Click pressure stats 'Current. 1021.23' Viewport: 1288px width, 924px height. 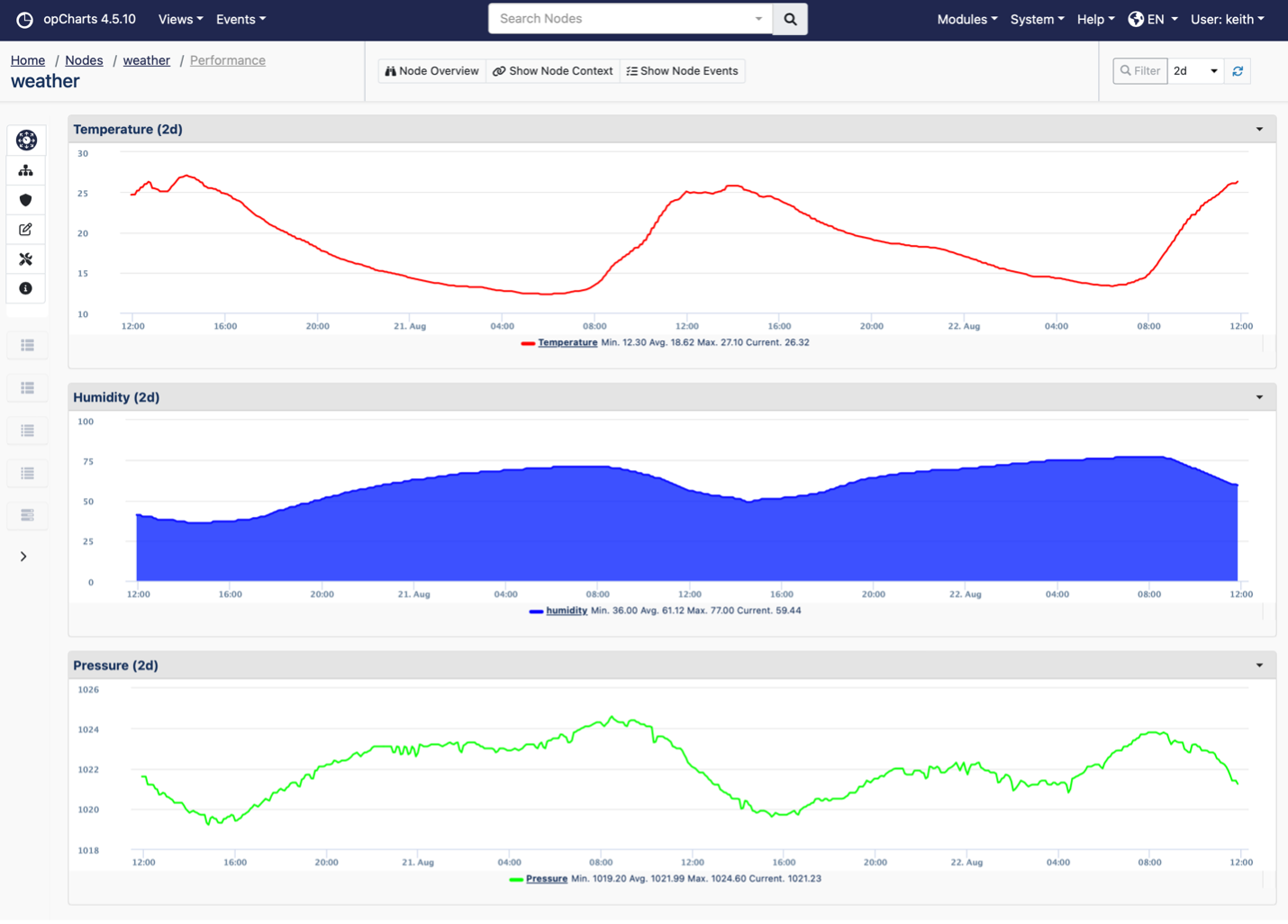pyautogui.click(x=778, y=879)
